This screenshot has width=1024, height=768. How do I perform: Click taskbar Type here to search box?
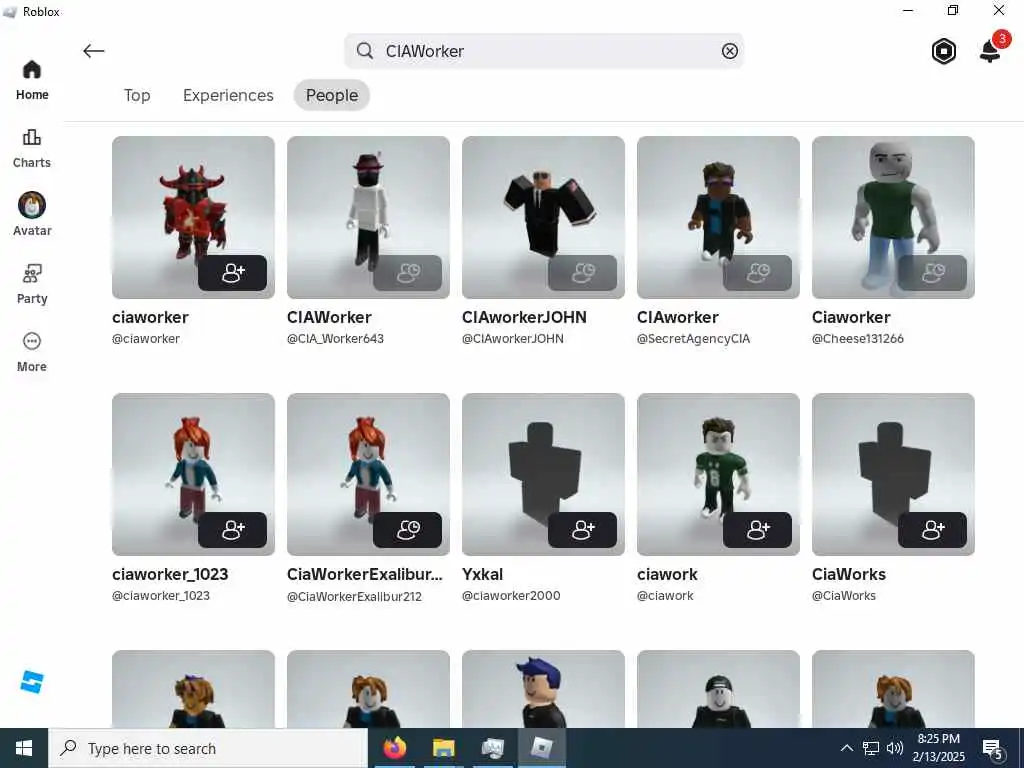click(x=208, y=748)
